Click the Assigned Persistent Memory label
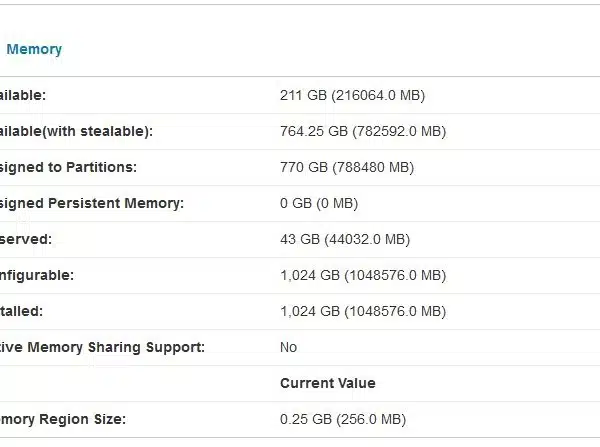The image size is (600, 447). coord(92,203)
